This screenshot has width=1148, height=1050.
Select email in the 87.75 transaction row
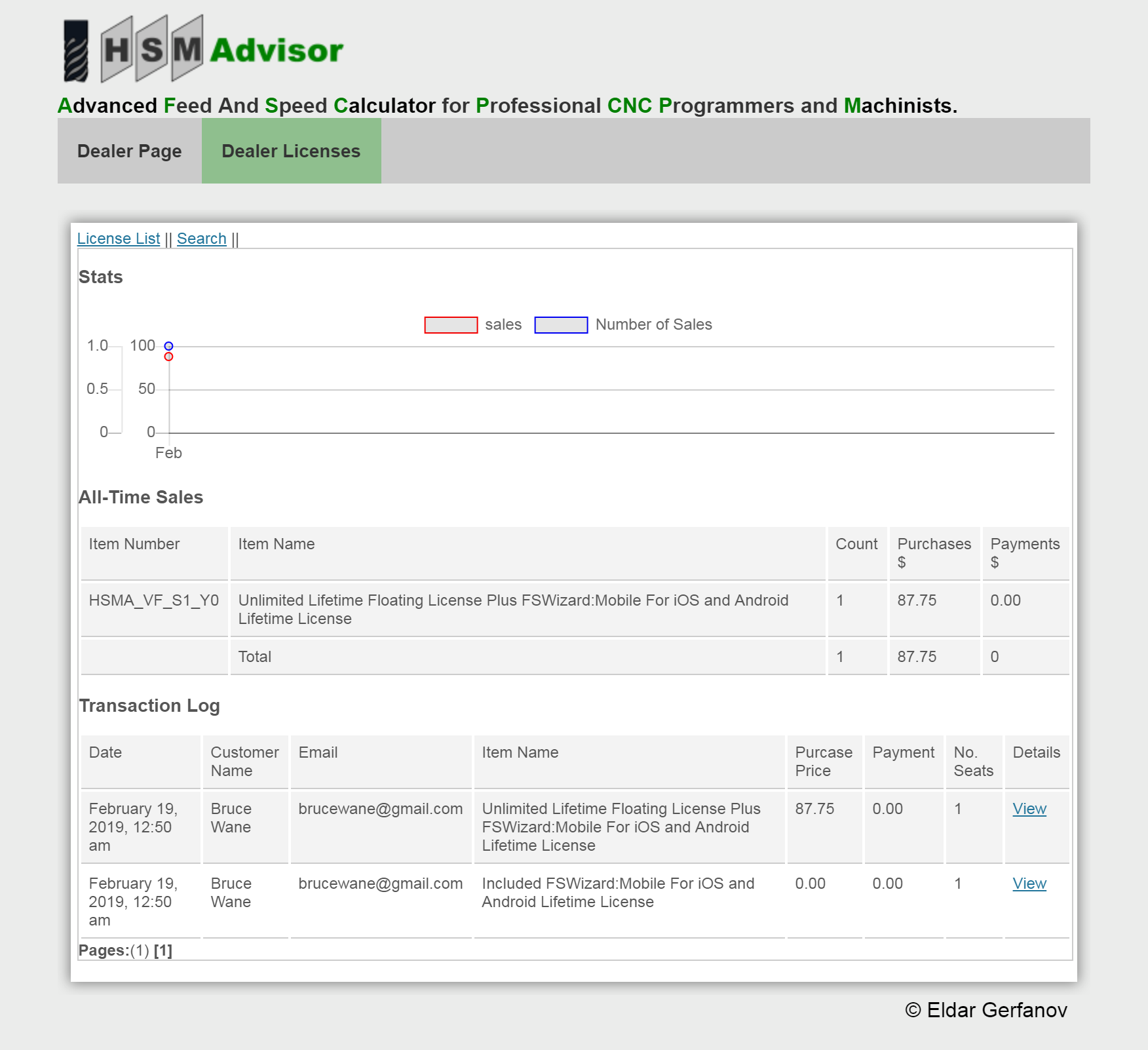click(x=381, y=809)
